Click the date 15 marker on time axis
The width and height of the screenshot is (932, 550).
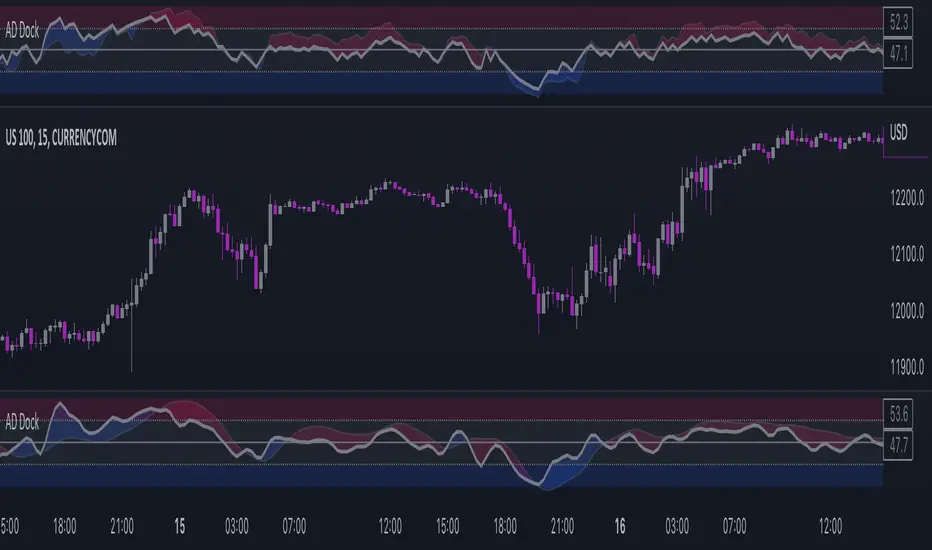coord(180,526)
